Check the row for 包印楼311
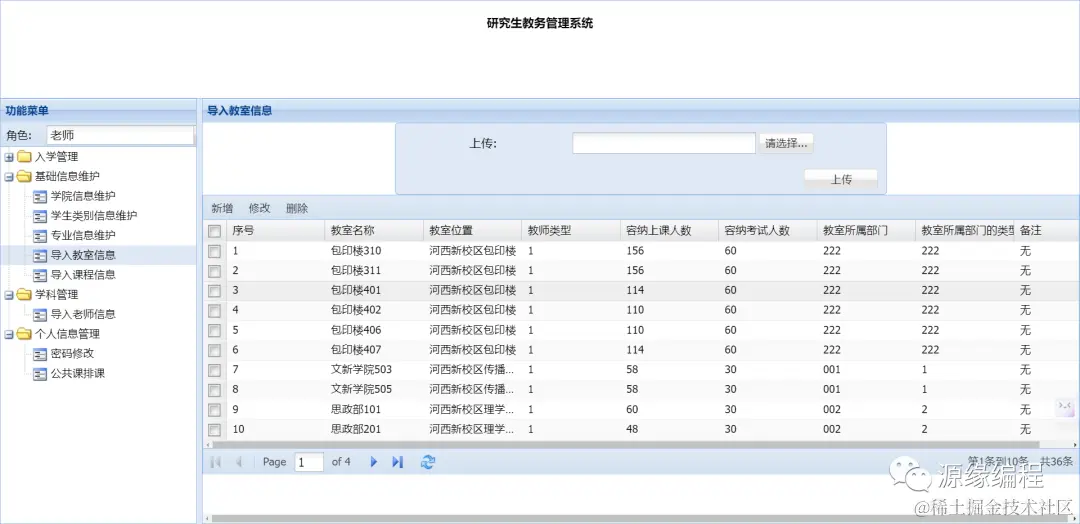The height and width of the screenshot is (524, 1080). (215, 271)
